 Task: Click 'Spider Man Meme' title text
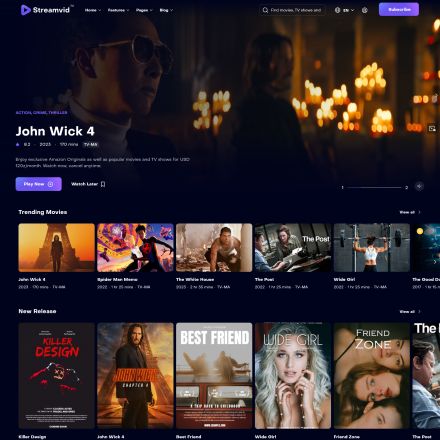click(117, 279)
